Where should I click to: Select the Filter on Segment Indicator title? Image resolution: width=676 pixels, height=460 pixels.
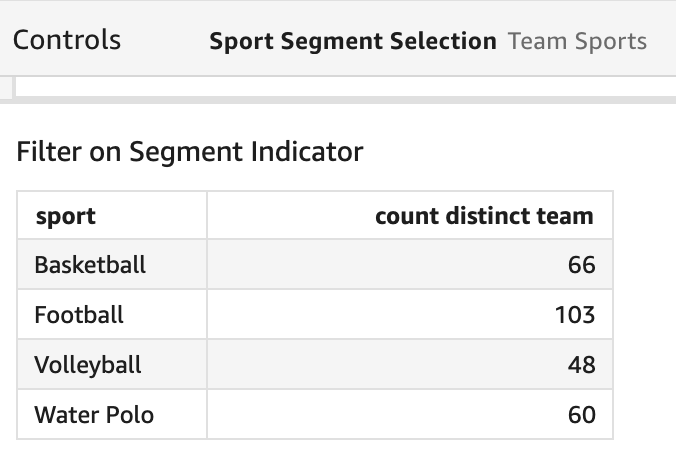pos(190,153)
